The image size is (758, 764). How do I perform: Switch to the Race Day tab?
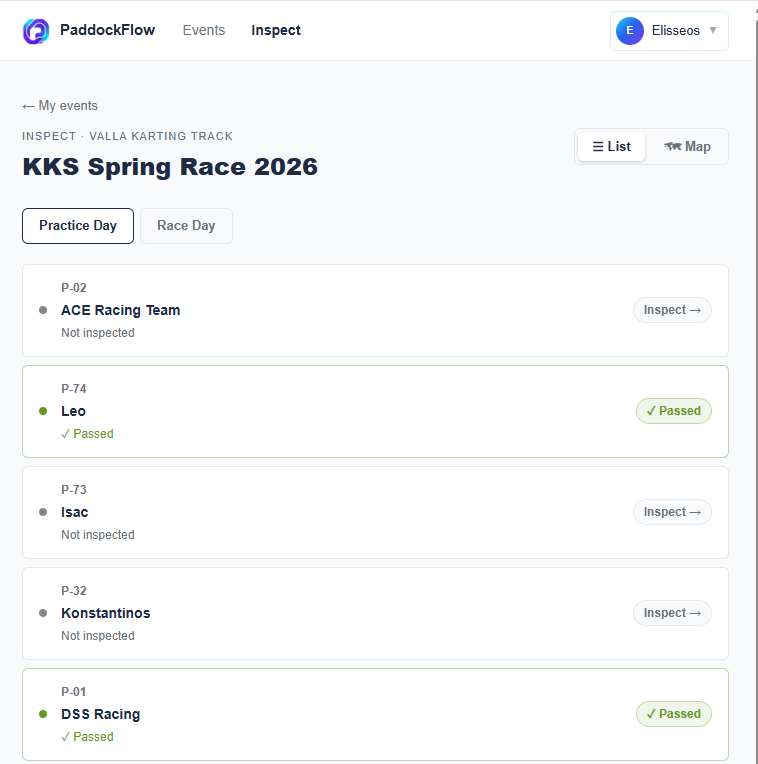pyautogui.click(x=186, y=226)
